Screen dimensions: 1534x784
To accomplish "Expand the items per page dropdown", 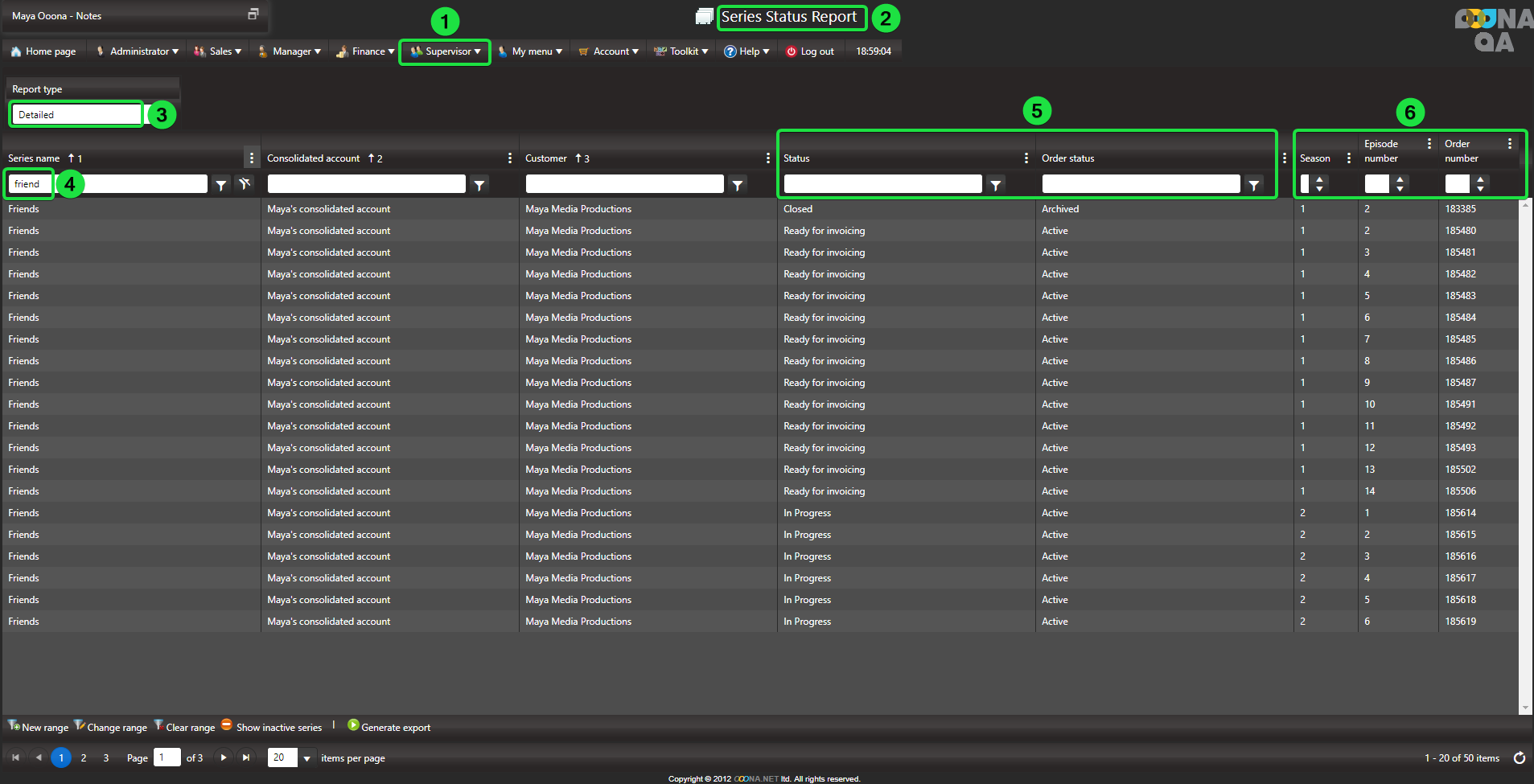I will (x=306, y=758).
